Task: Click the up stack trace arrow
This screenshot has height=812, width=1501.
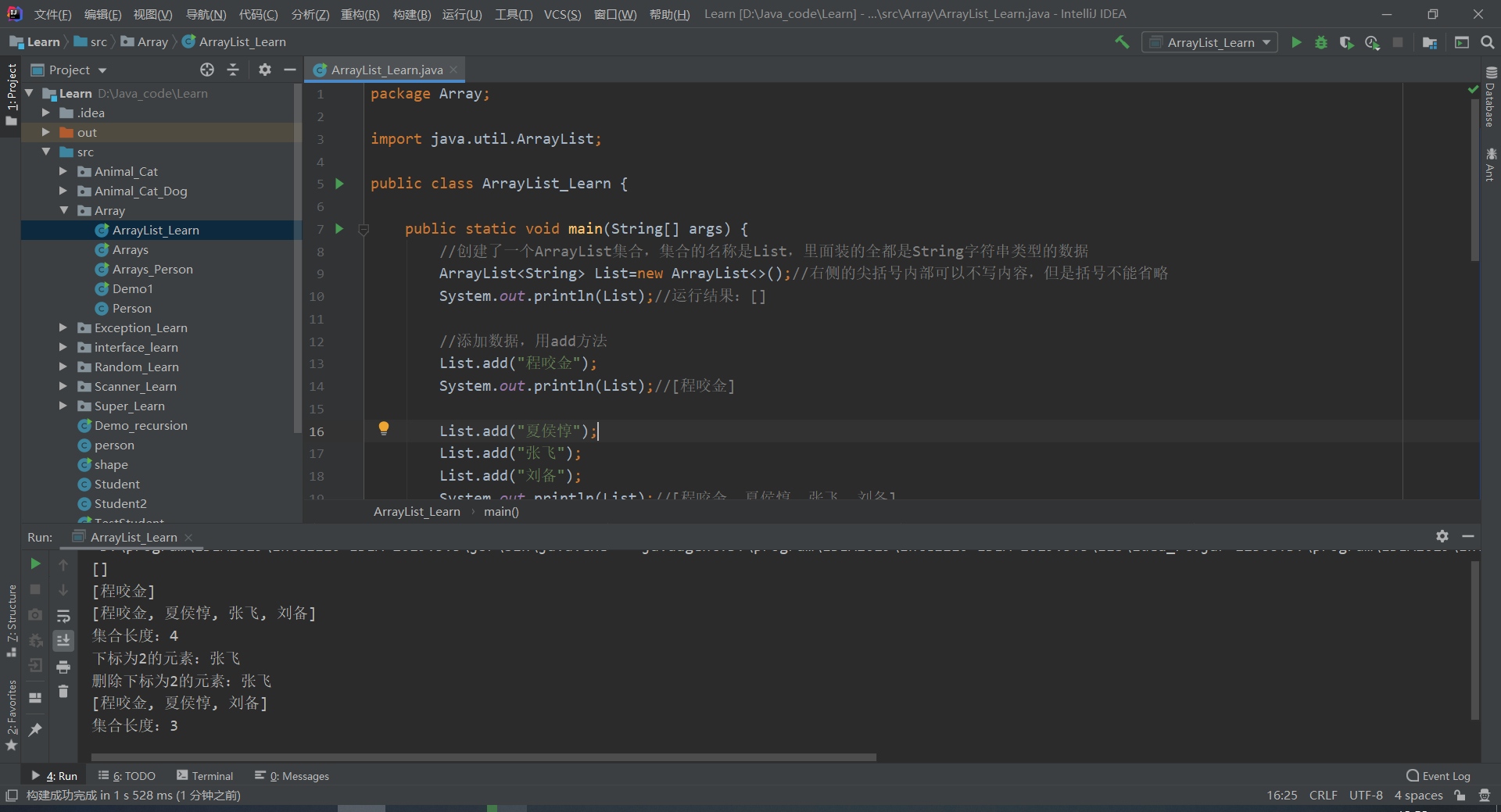Action: (63, 564)
